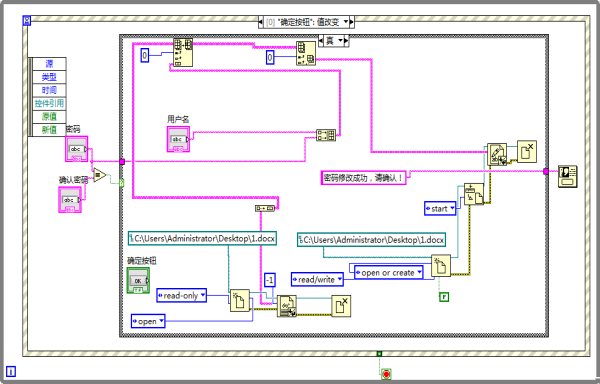Click the Equal comparison triangle node
Image resolution: width=600 pixels, height=384 pixels.
tap(99, 175)
